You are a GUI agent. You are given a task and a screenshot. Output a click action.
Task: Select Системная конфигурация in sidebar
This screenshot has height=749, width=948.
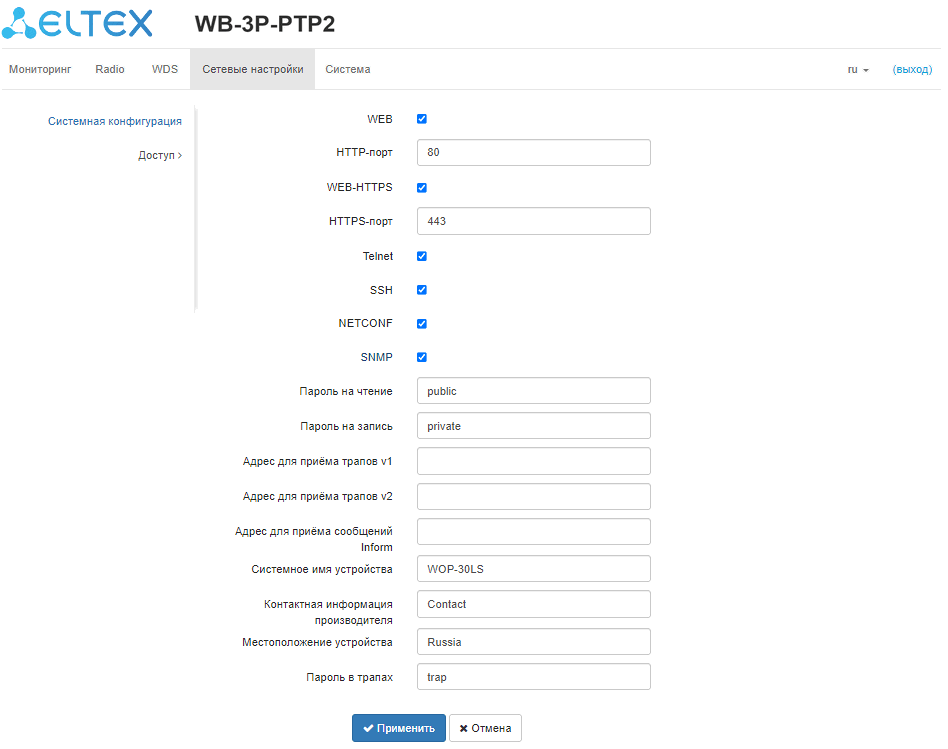(x=115, y=121)
